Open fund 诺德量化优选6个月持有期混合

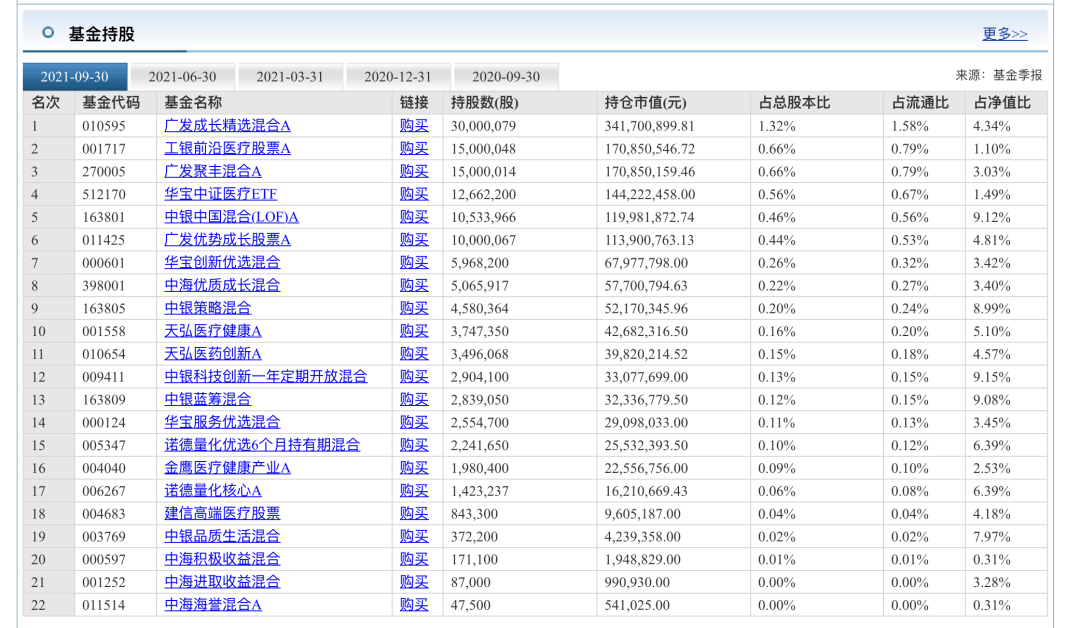[x=262, y=445]
